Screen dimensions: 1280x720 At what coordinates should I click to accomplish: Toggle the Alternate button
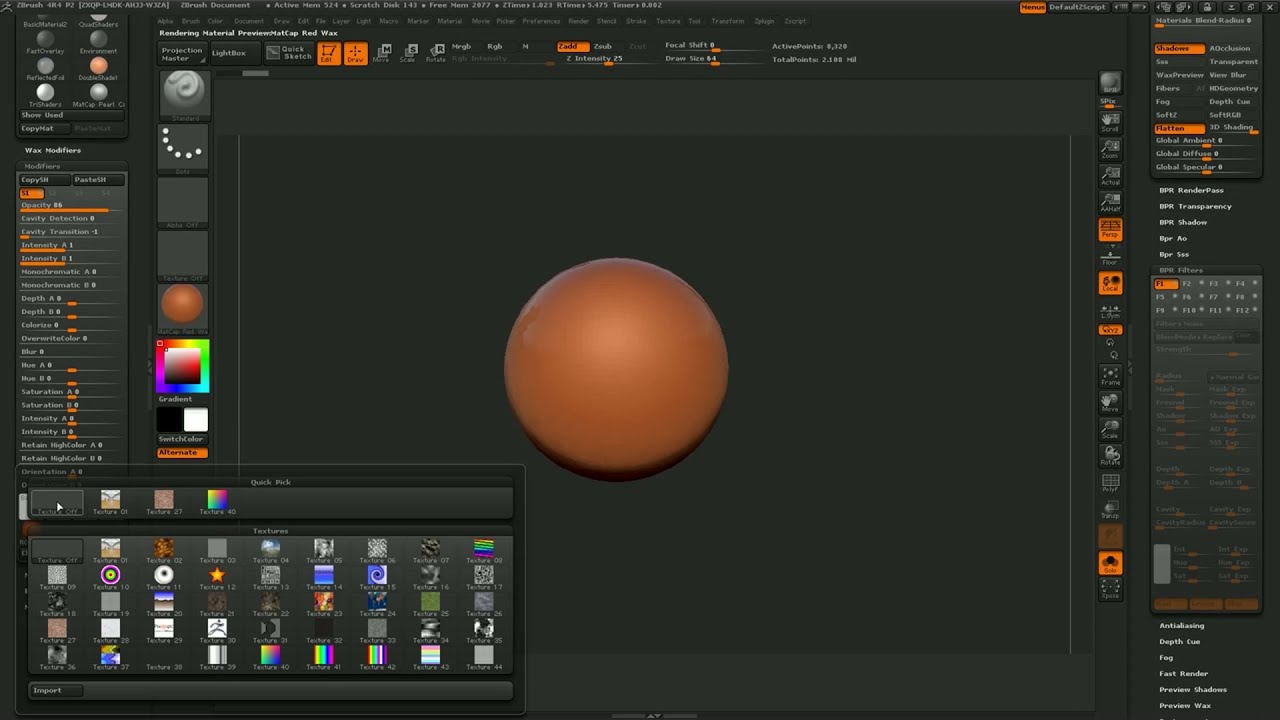tap(181, 452)
